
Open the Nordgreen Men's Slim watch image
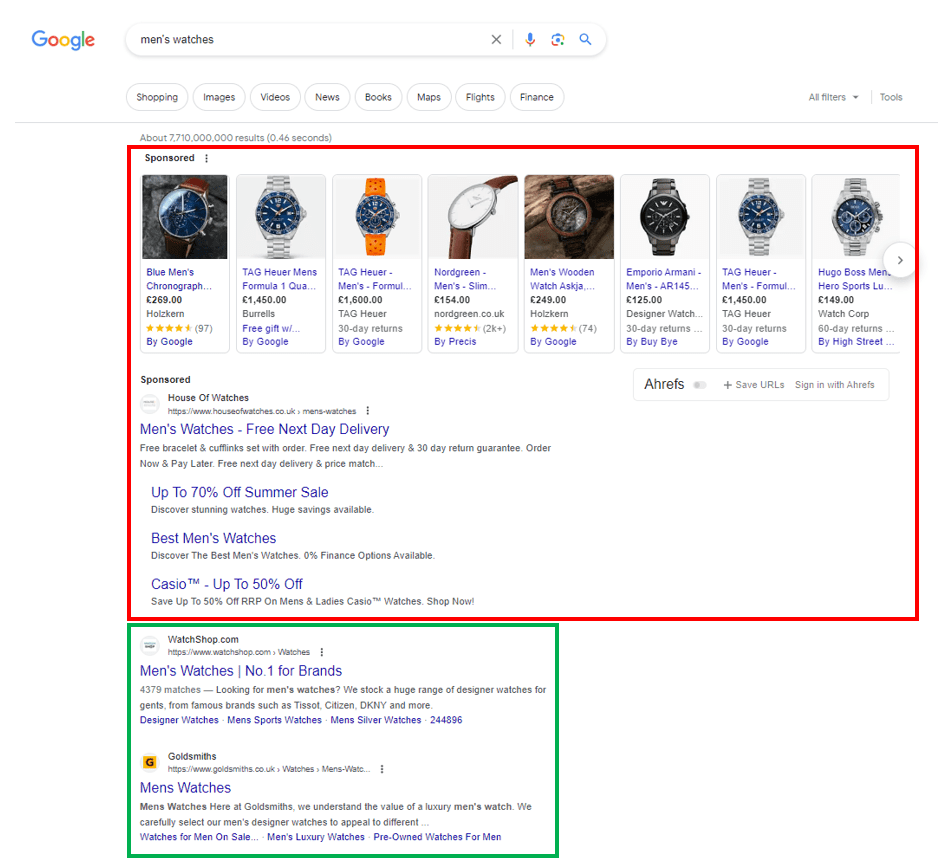coord(473,217)
